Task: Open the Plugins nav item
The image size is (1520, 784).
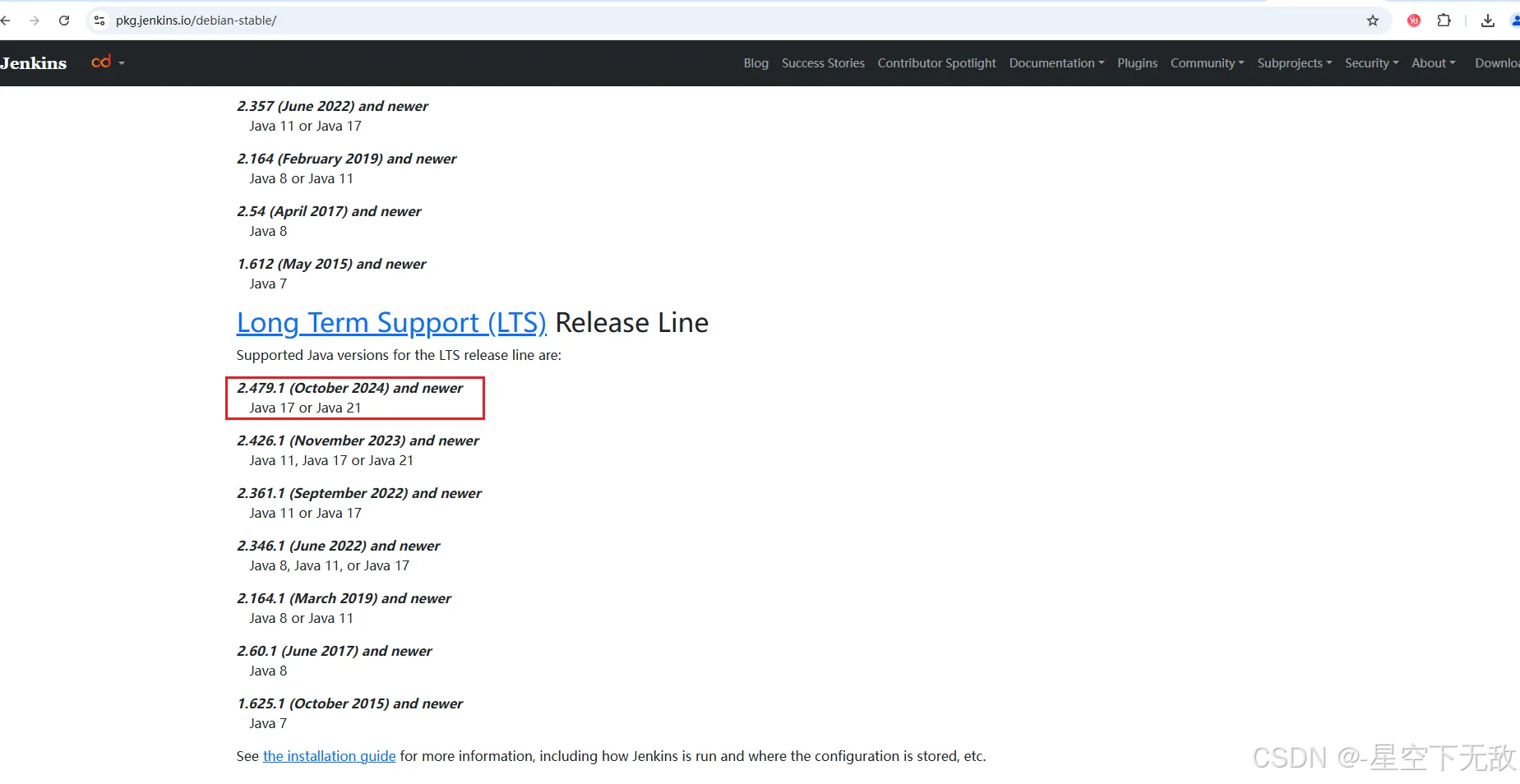Action: pos(1137,63)
